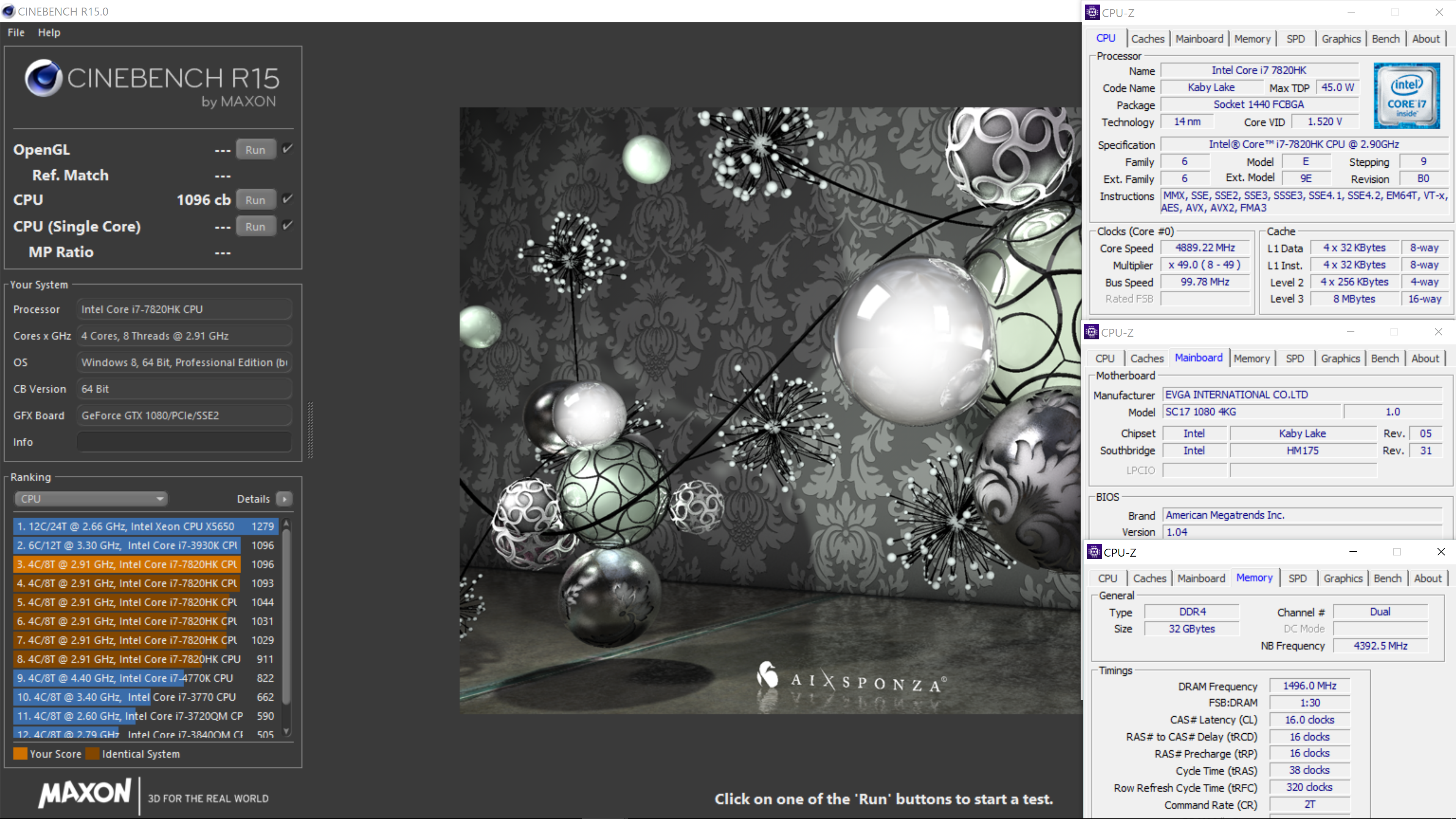Select Graphics tab in bottom CPU-Z window

coord(1342,578)
